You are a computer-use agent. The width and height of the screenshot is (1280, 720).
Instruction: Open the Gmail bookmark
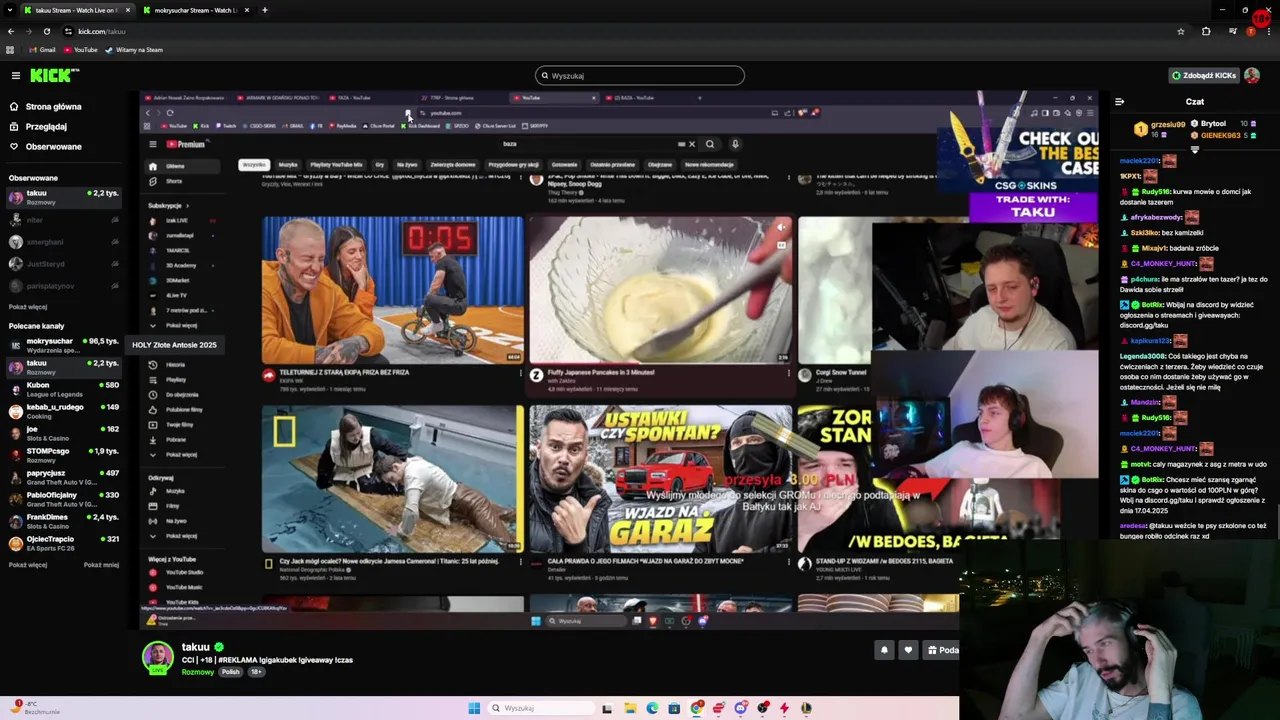(42, 50)
